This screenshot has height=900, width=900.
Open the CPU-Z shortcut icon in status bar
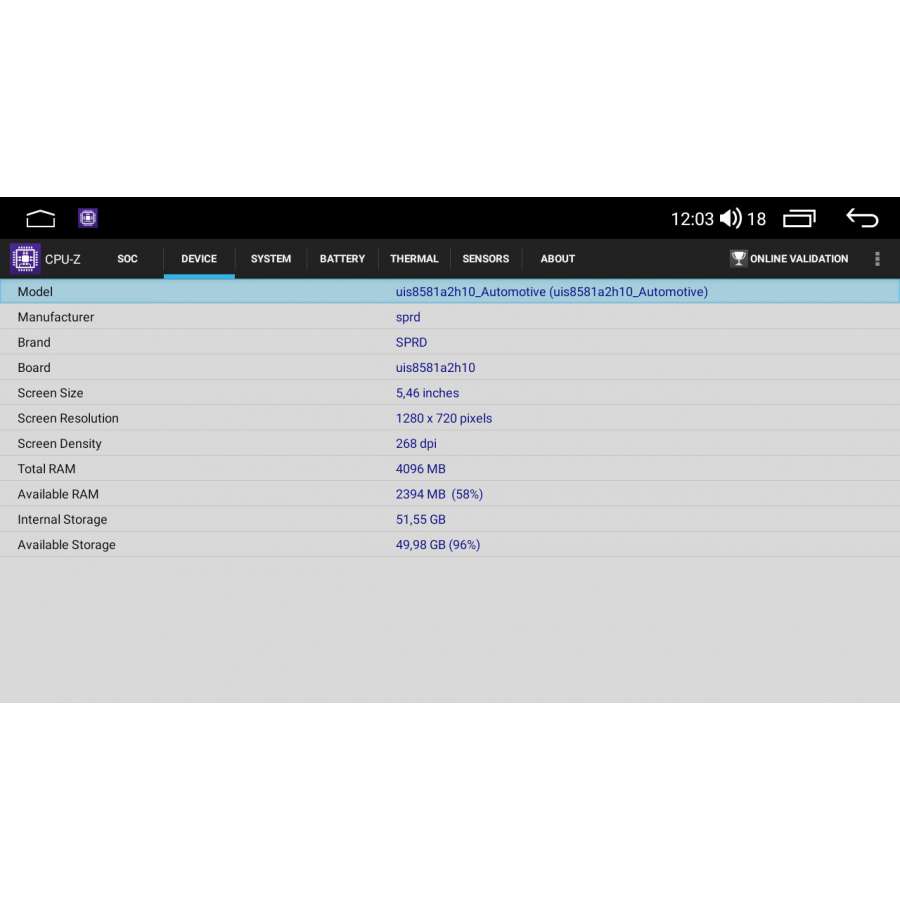[x=88, y=218]
